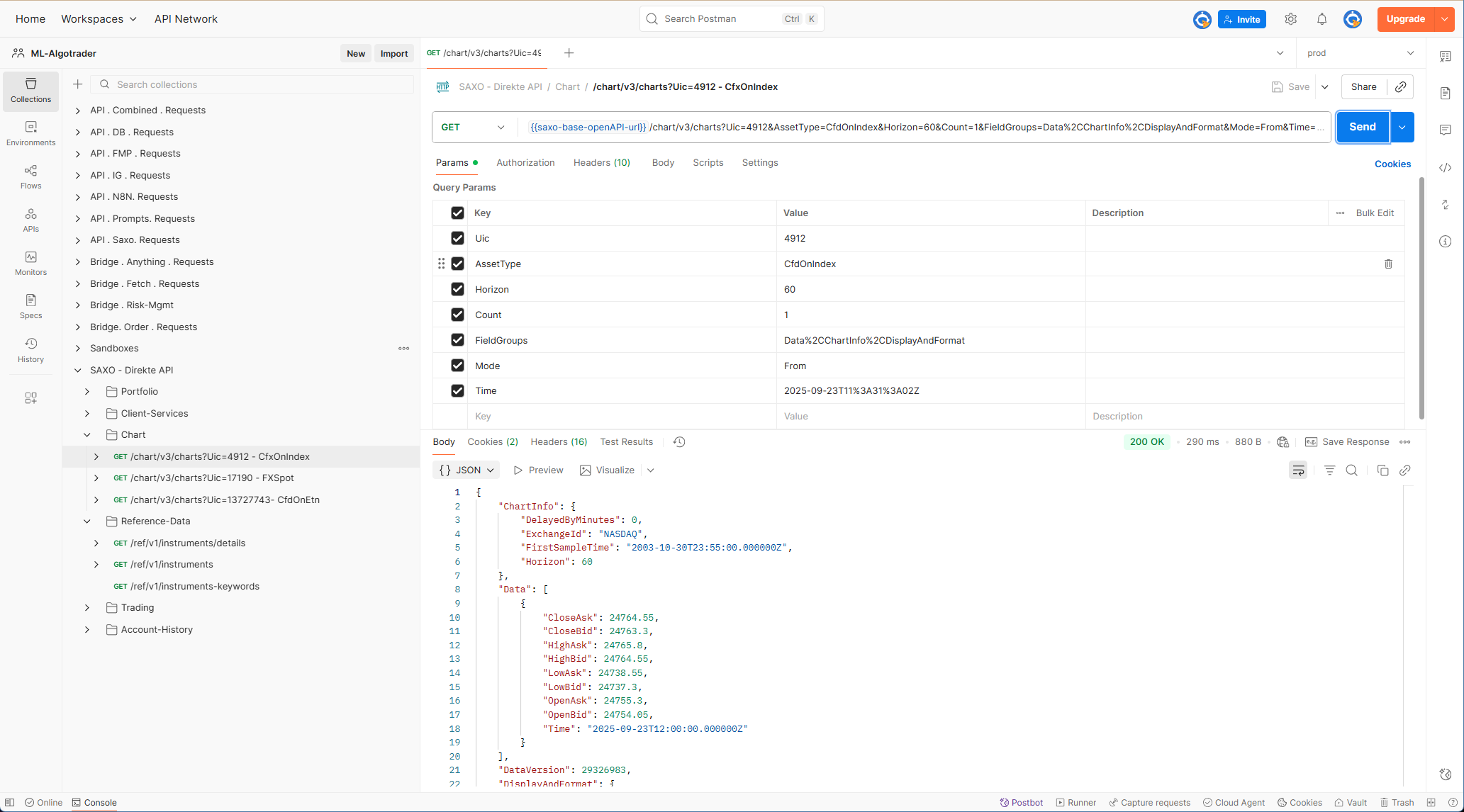Open the History sidebar icon
The height and width of the screenshot is (812, 1464).
30,350
